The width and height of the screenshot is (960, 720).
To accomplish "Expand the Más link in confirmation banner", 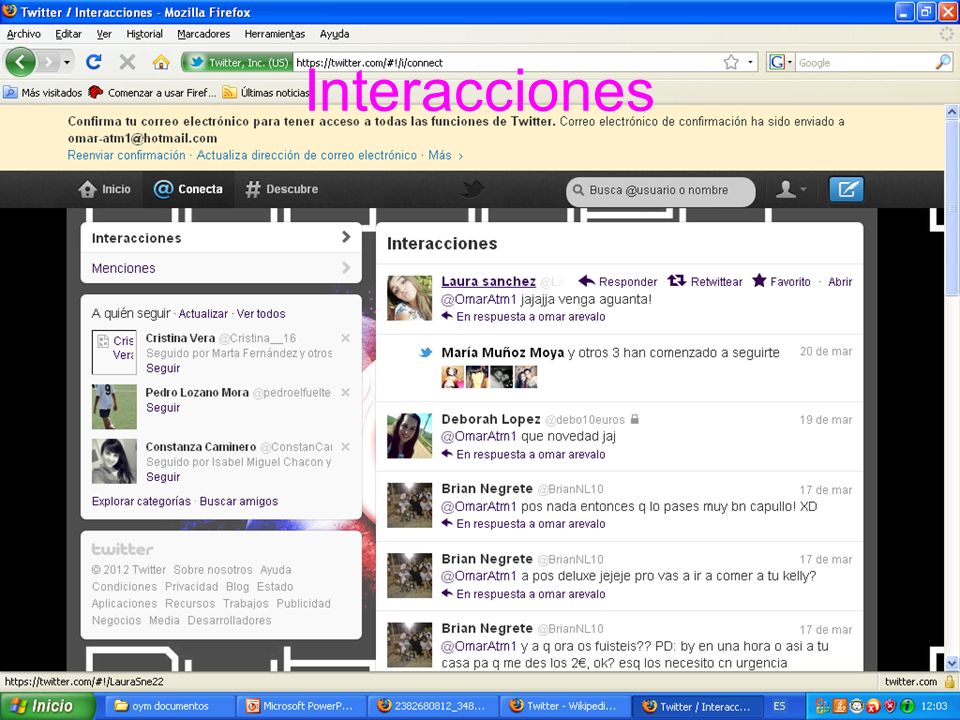I will (x=445, y=156).
